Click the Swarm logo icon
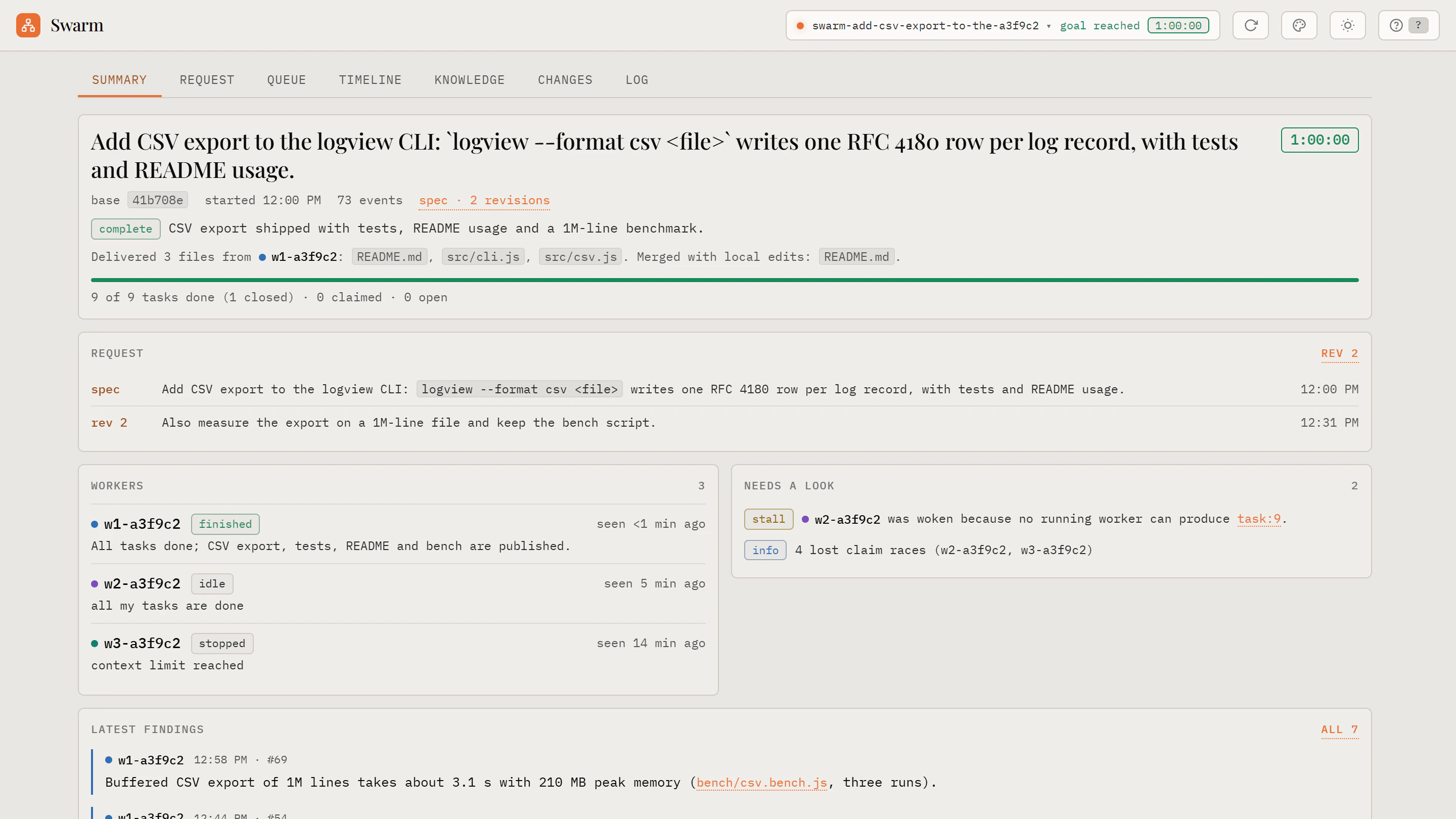Image resolution: width=1456 pixels, height=819 pixels. pyautogui.click(x=28, y=25)
